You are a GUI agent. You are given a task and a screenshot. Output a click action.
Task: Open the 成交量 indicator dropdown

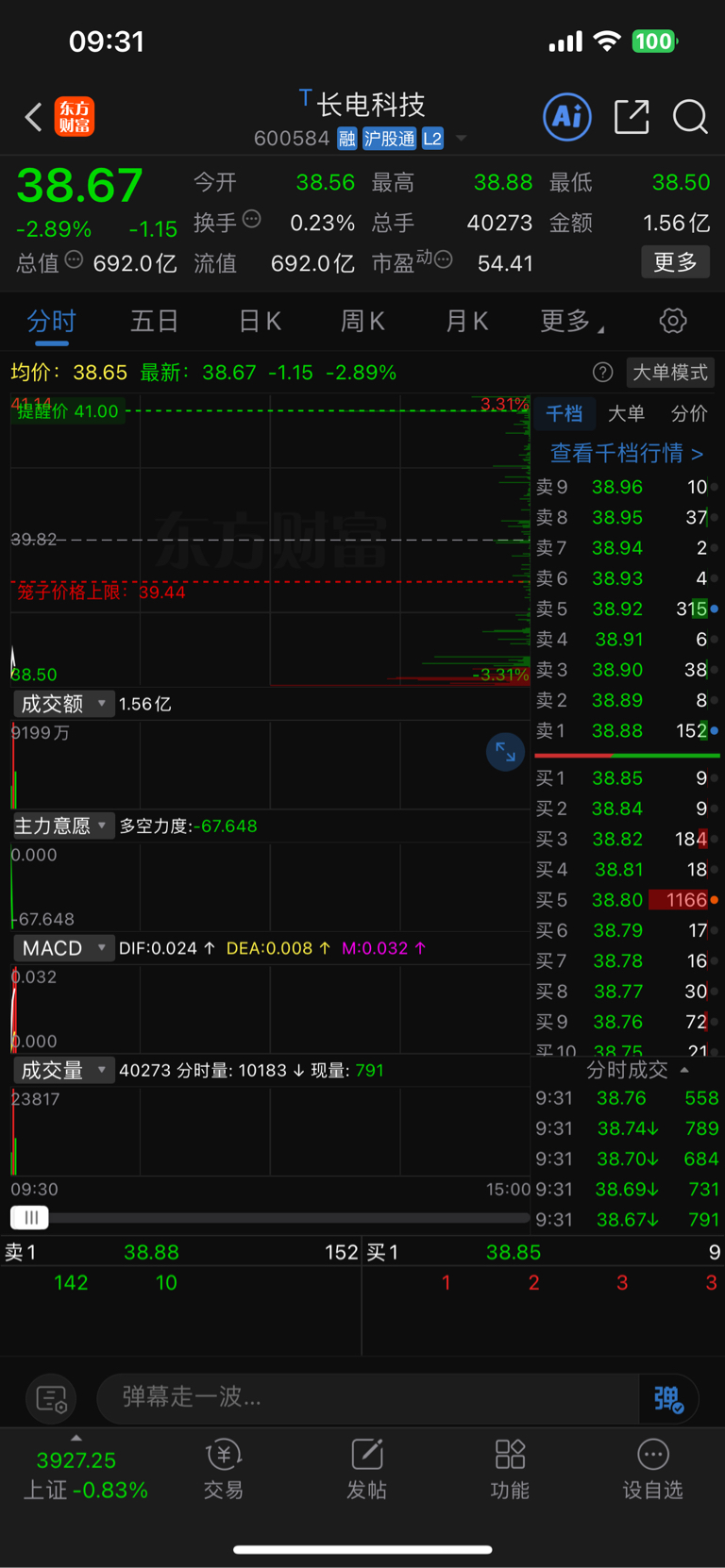click(63, 1070)
